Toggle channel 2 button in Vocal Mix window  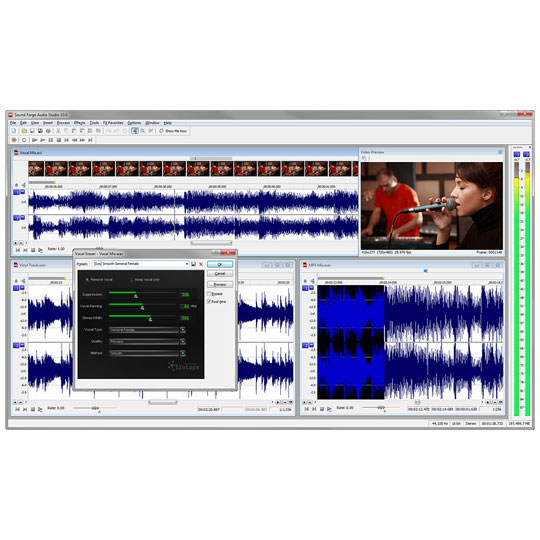point(16,218)
